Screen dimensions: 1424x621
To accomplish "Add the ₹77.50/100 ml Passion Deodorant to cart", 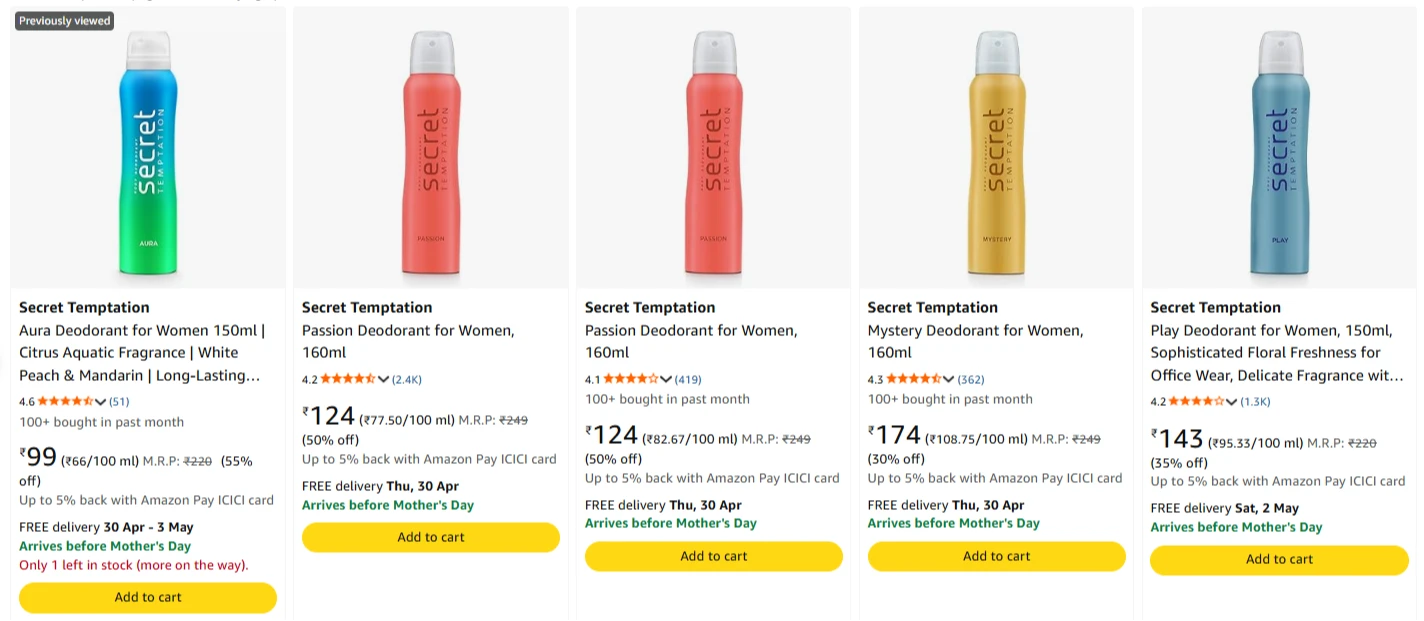I will click(431, 537).
